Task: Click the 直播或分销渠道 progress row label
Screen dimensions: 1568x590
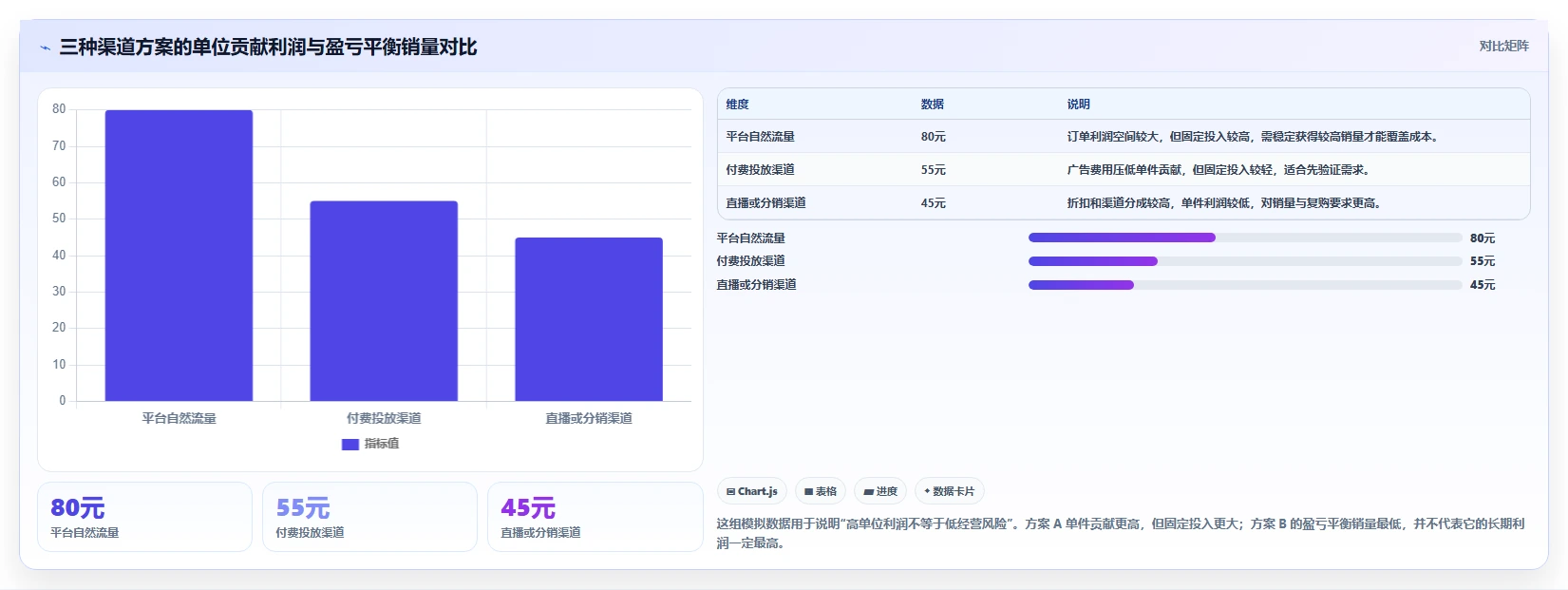Action: (757, 285)
